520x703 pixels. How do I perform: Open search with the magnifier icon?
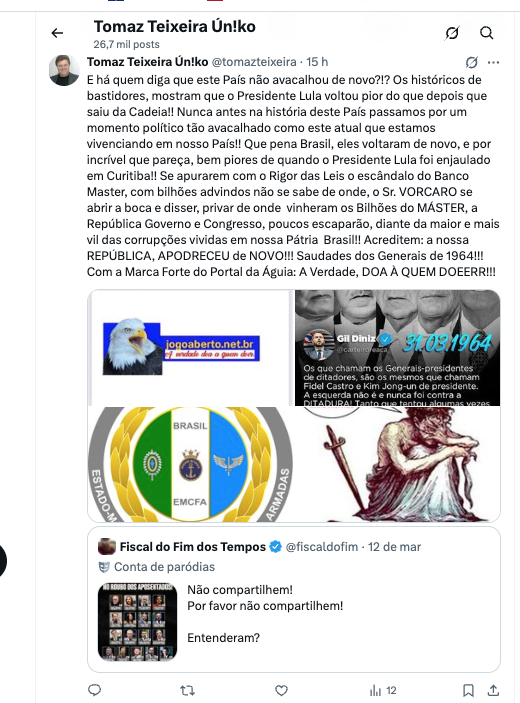click(x=486, y=33)
